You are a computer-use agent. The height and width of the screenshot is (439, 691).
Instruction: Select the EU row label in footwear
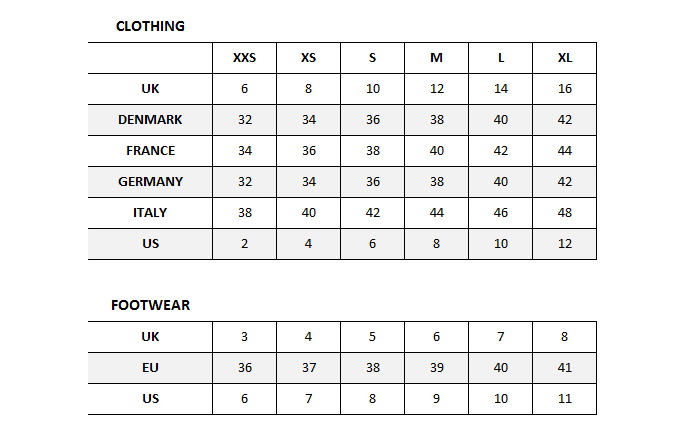point(150,368)
